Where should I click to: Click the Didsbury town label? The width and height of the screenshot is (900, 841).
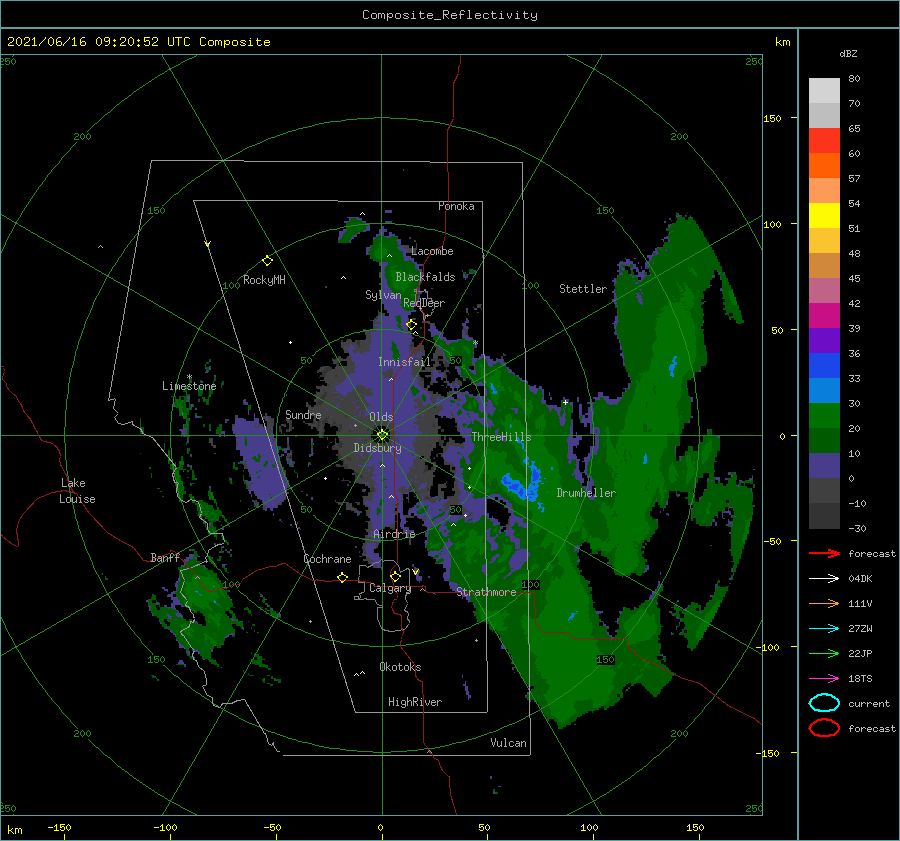coord(377,448)
